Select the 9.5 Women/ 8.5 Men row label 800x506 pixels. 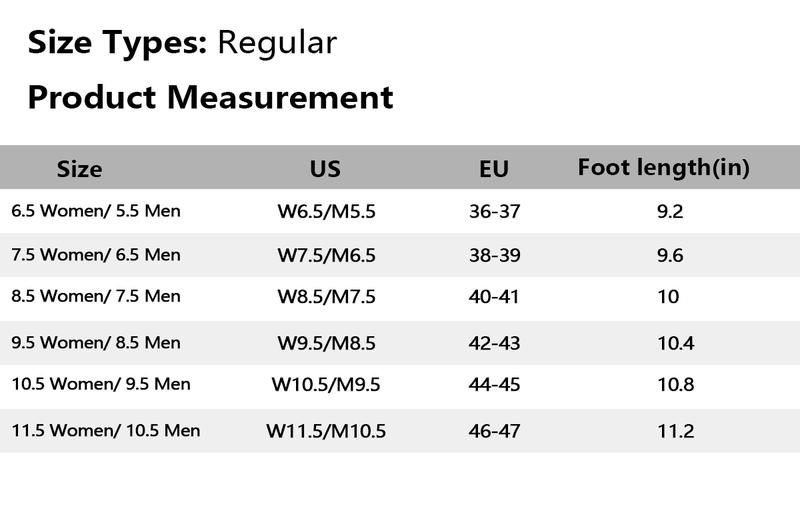pyautogui.click(x=96, y=342)
